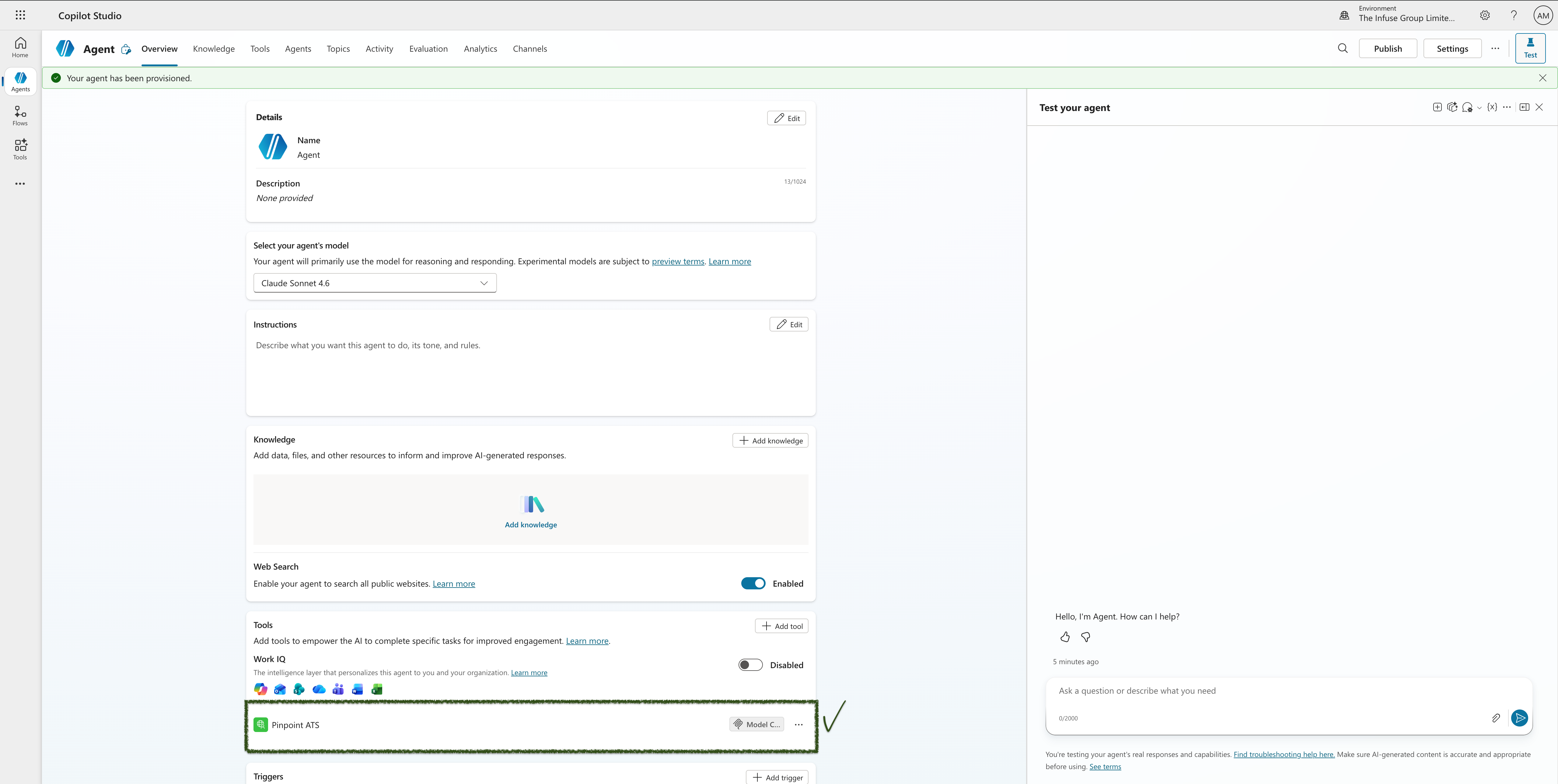Open Web Search Learn more link

(454, 584)
